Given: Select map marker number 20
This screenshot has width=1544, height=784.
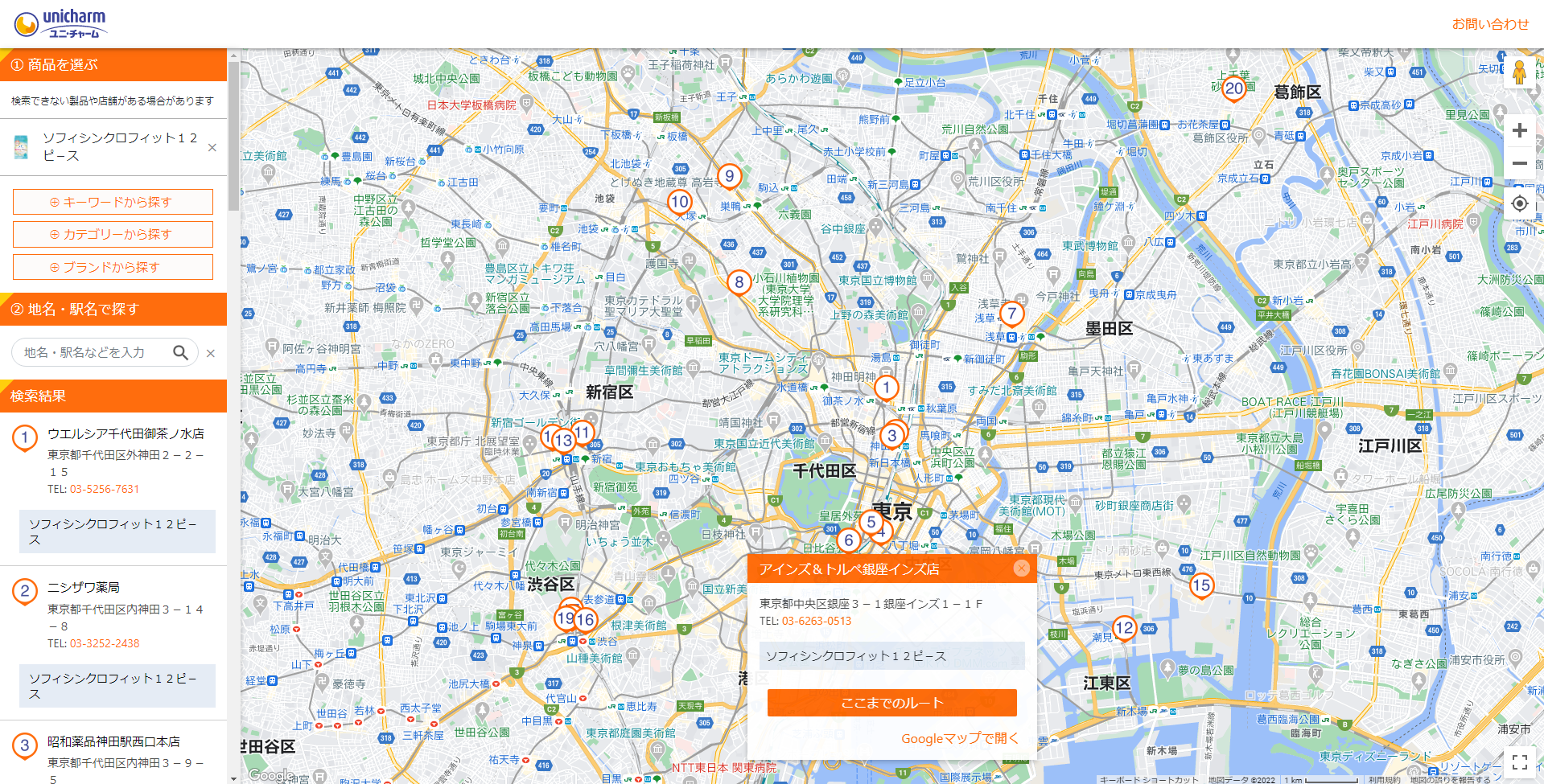Looking at the screenshot, I should (x=1233, y=89).
